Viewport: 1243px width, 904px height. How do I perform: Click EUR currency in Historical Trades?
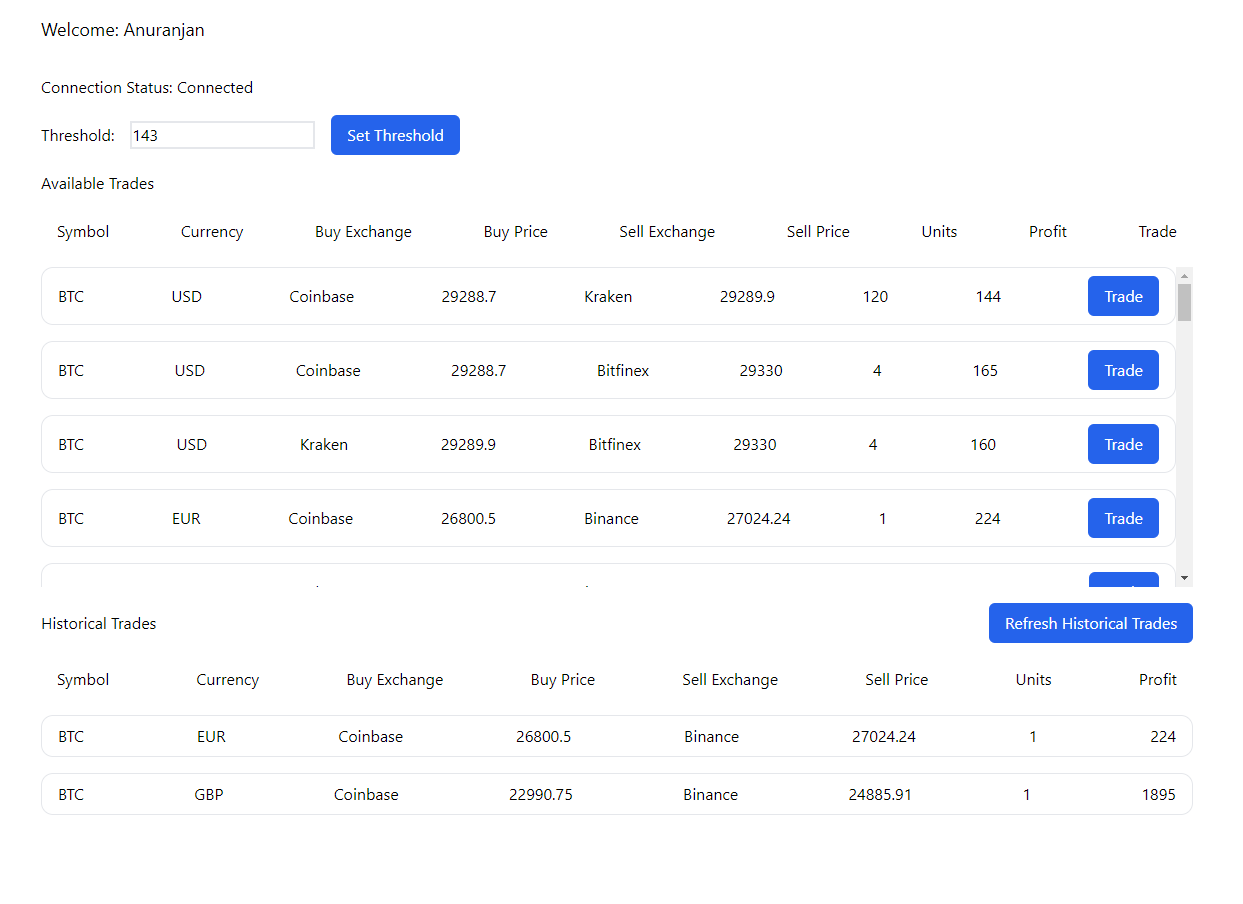211,737
